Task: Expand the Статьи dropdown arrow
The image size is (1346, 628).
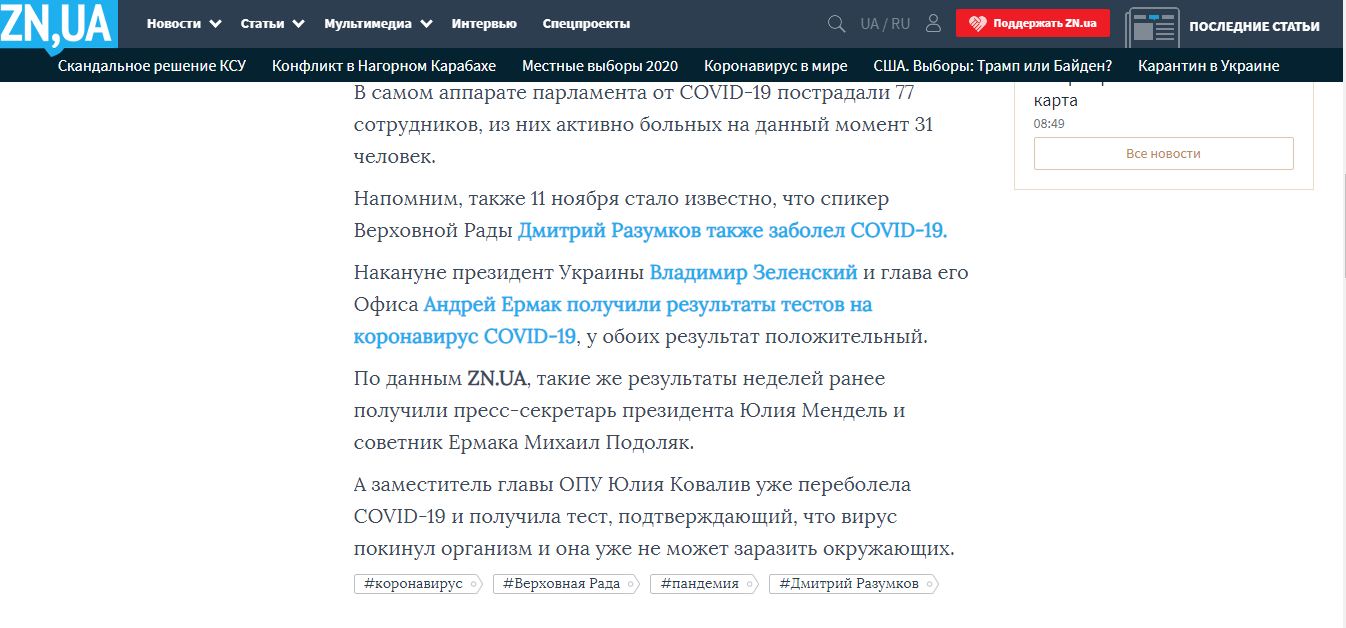Action: (x=301, y=24)
